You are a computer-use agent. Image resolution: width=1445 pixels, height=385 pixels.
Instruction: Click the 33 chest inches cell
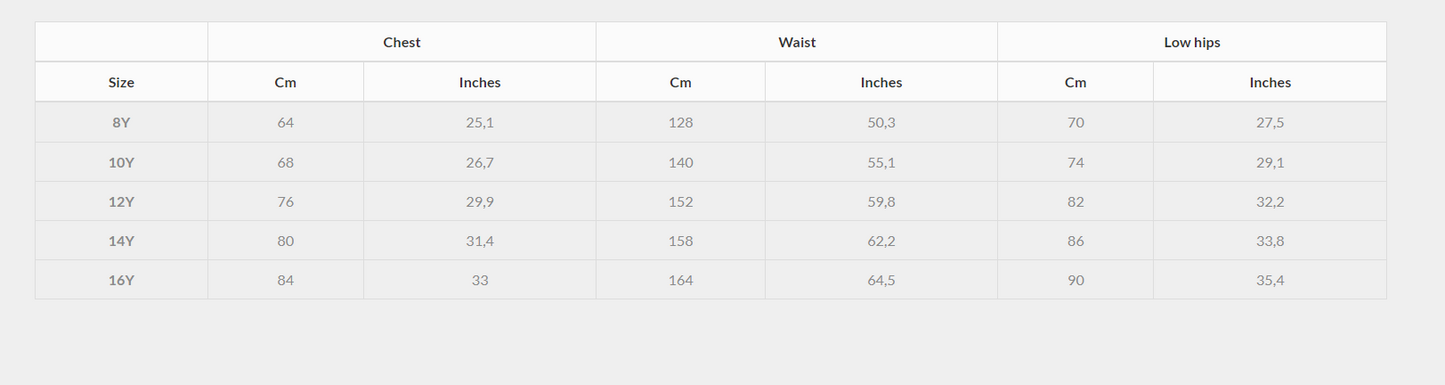tap(480, 280)
